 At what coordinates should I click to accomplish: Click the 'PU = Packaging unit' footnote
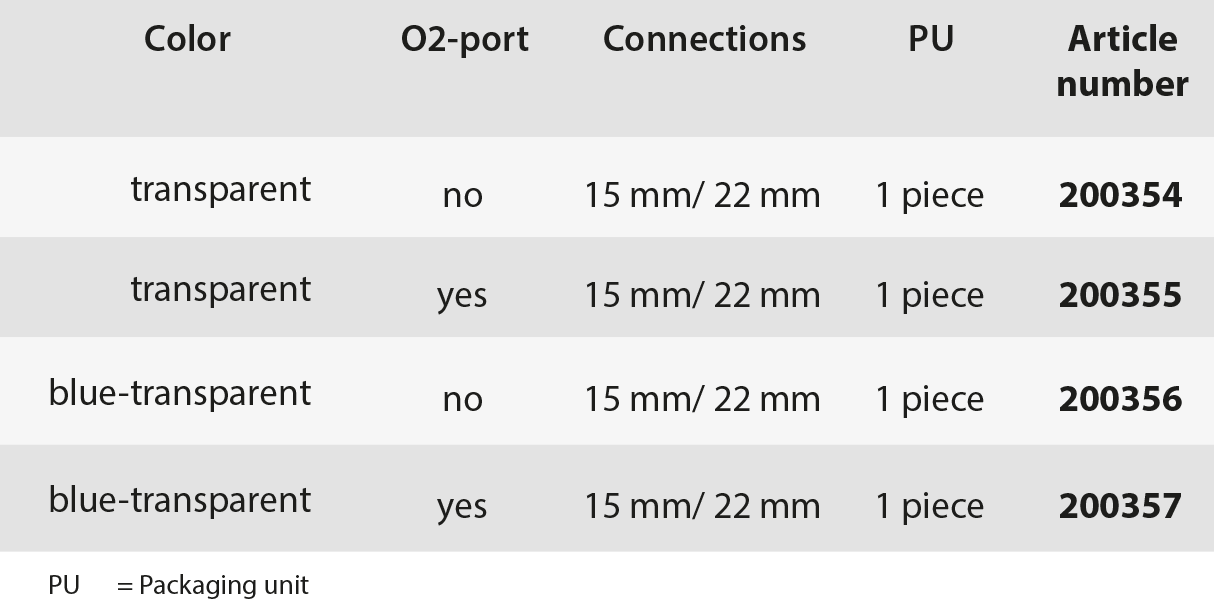point(179,585)
